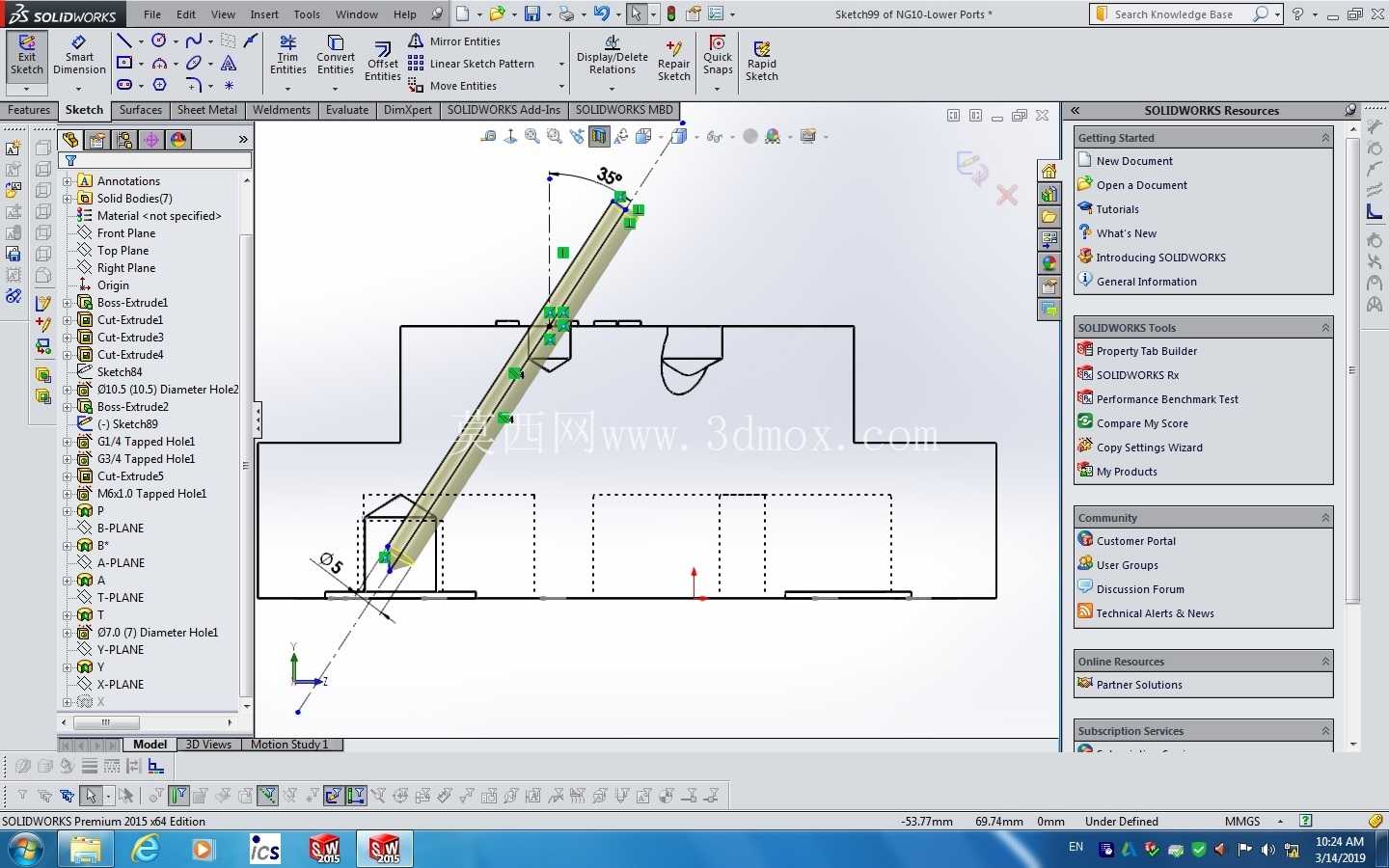This screenshot has width=1389, height=868.
Task: Open the Smart Dimension dropdown arrow
Action: coord(79,89)
